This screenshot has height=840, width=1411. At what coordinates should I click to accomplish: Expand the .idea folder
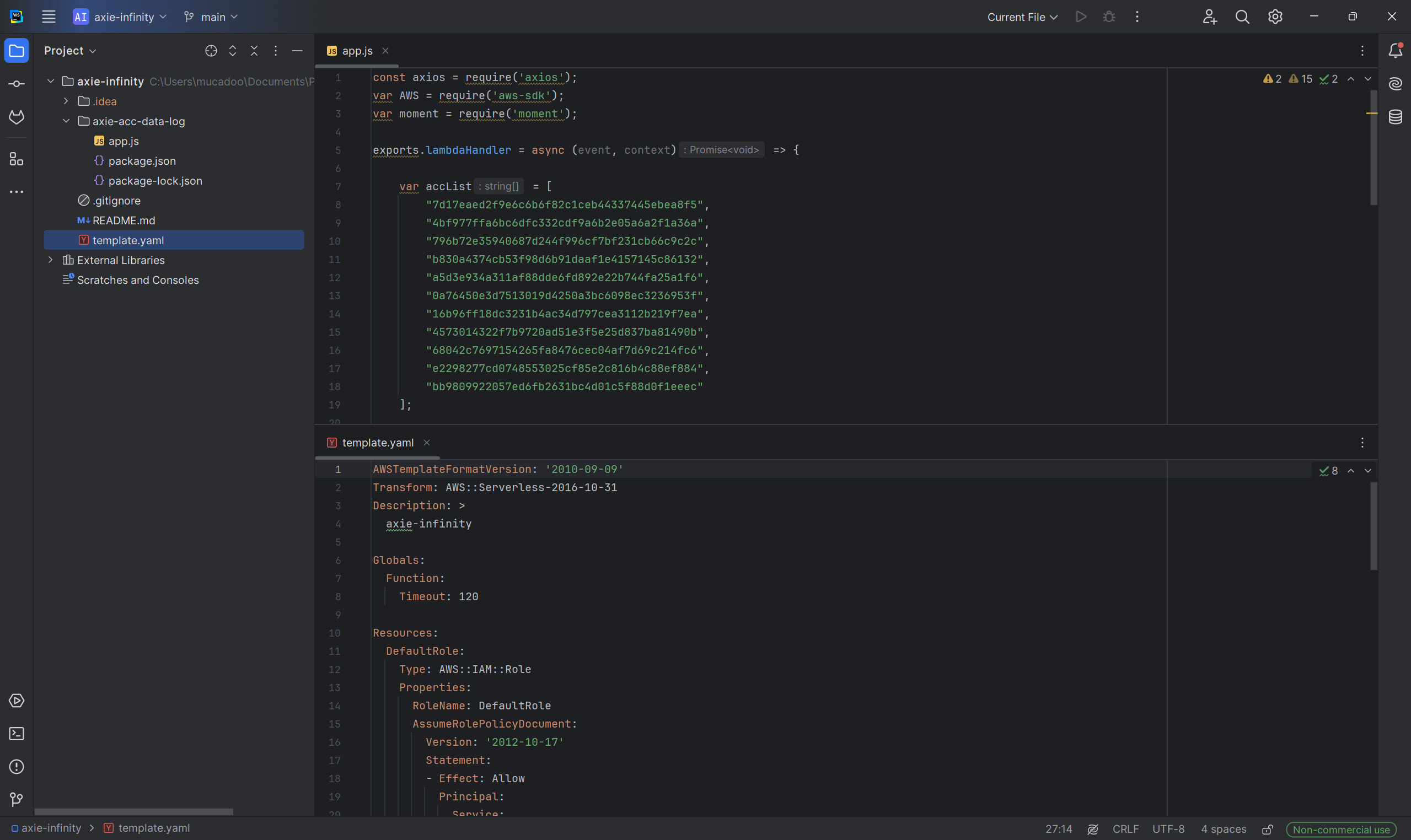point(66,101)
